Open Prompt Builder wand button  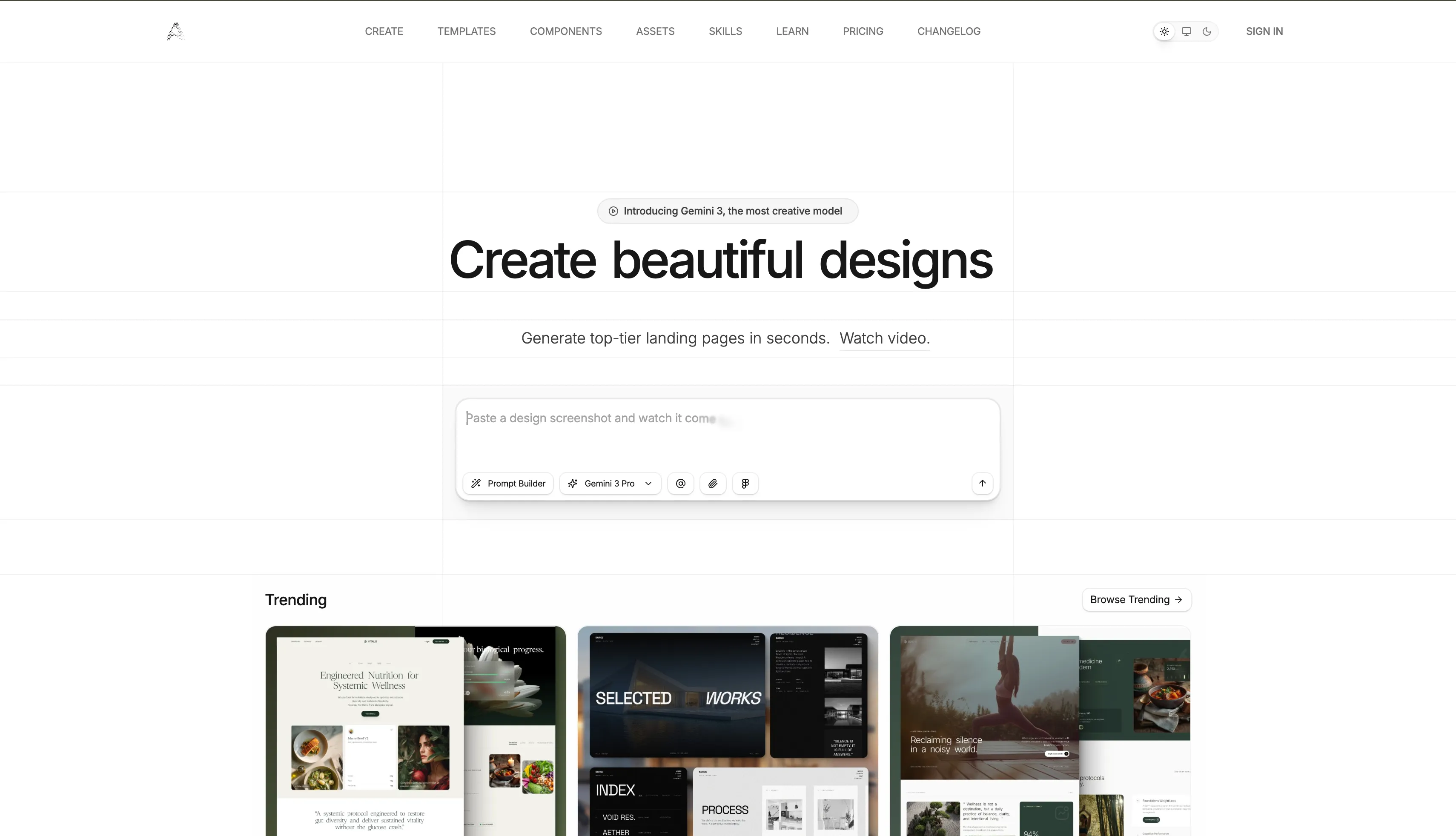508,484
